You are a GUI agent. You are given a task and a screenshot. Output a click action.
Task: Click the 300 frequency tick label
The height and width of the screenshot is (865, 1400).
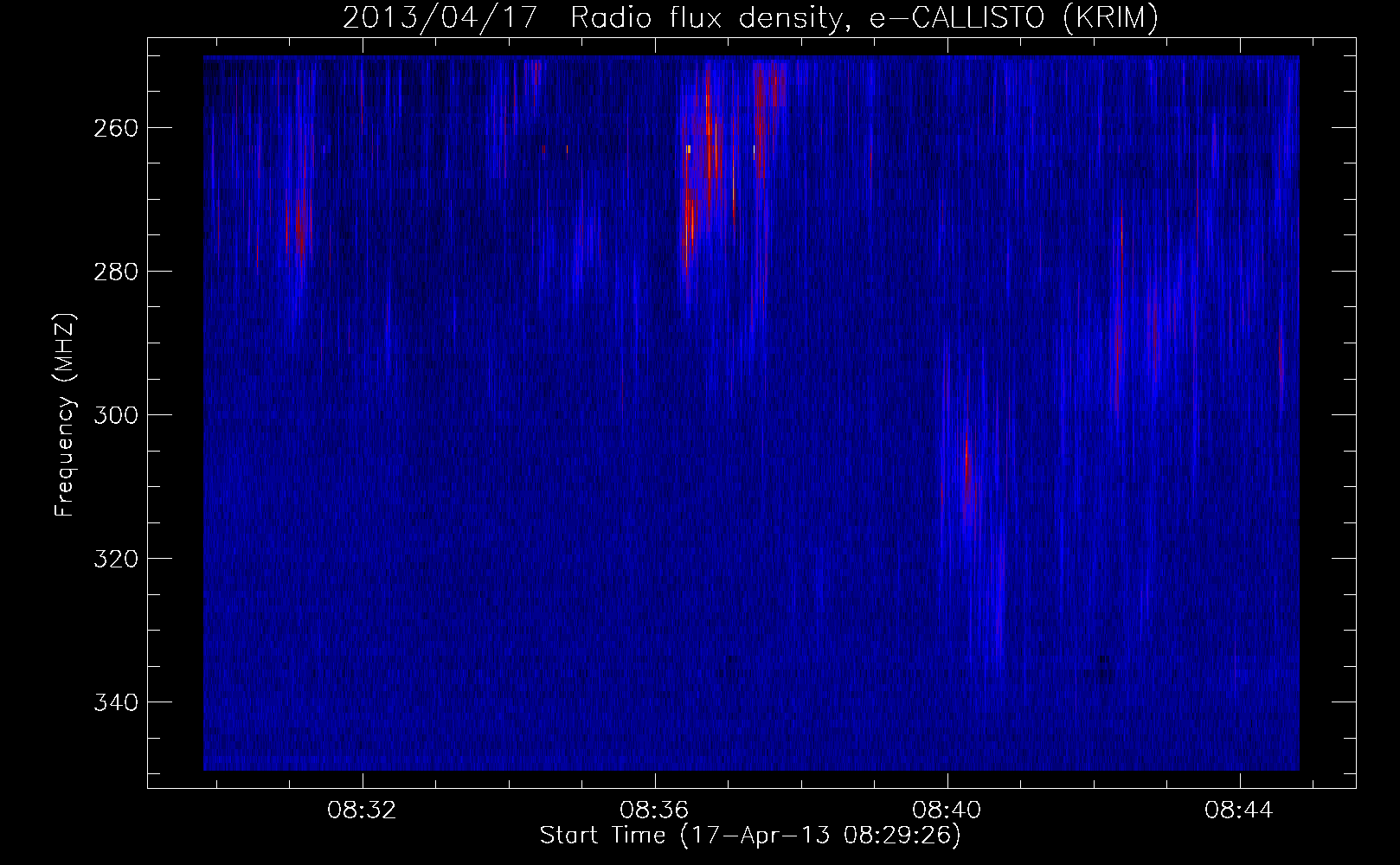point(114,414)
